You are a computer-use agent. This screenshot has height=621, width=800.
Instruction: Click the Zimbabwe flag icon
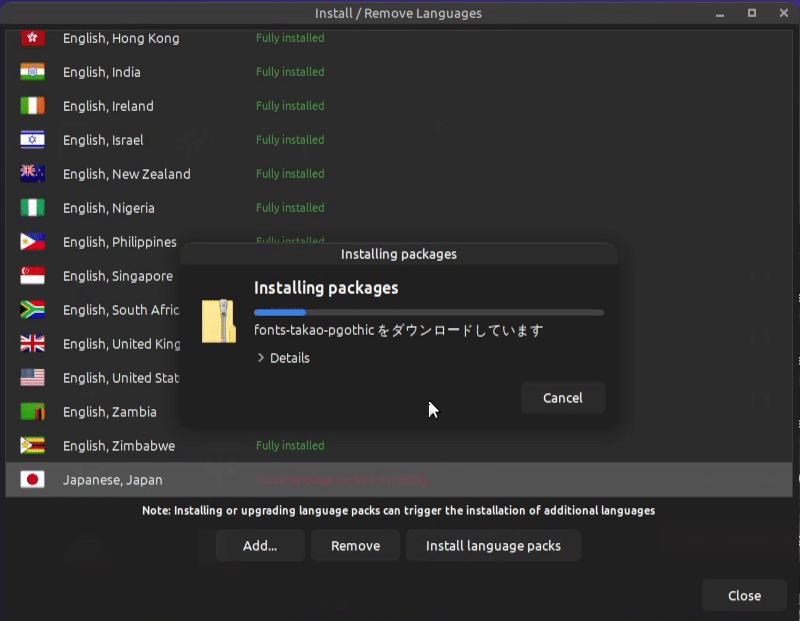pyautogui.click(x=32, y=446)
